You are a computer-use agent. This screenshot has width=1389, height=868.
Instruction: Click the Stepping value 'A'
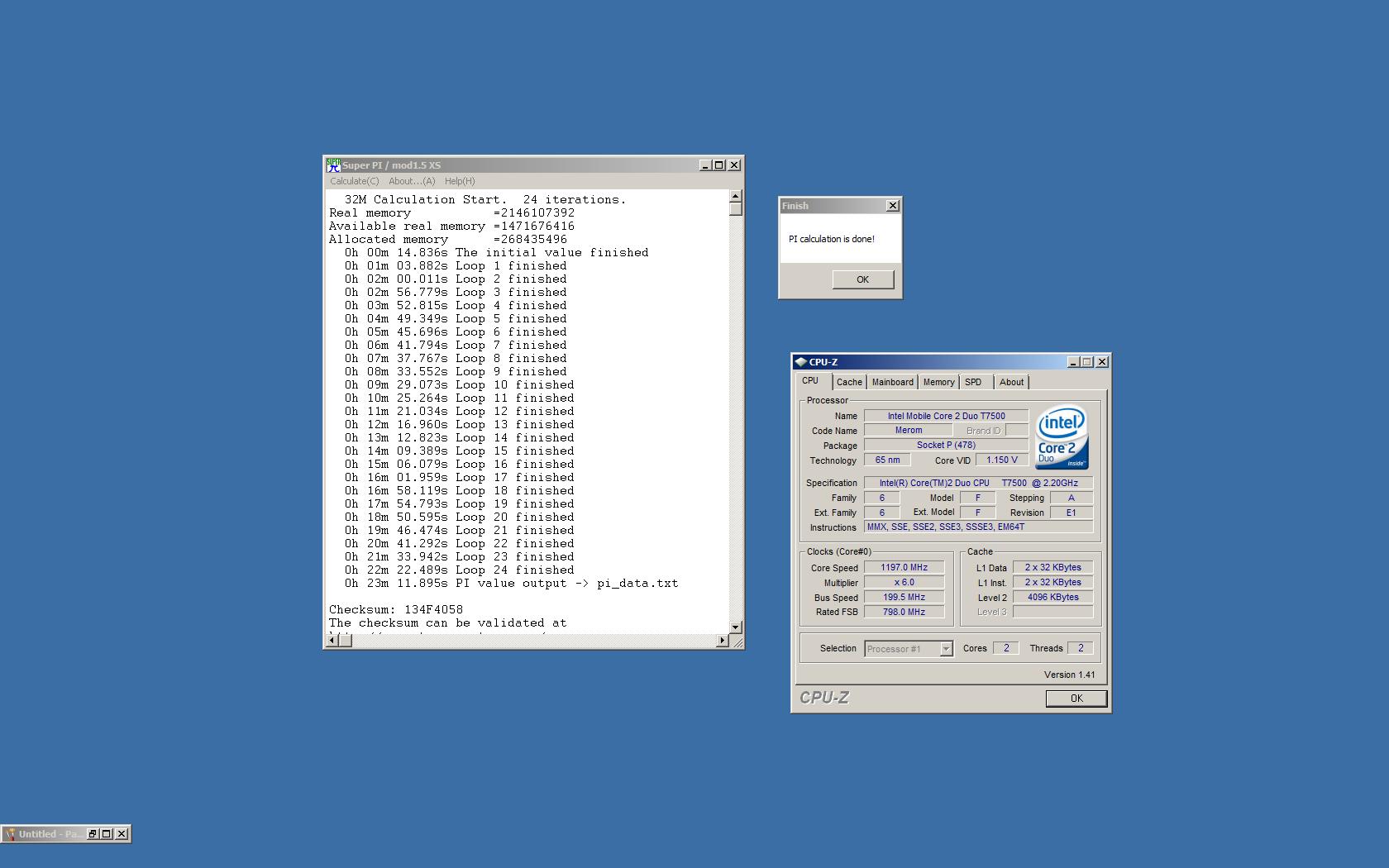[1072, 498]
